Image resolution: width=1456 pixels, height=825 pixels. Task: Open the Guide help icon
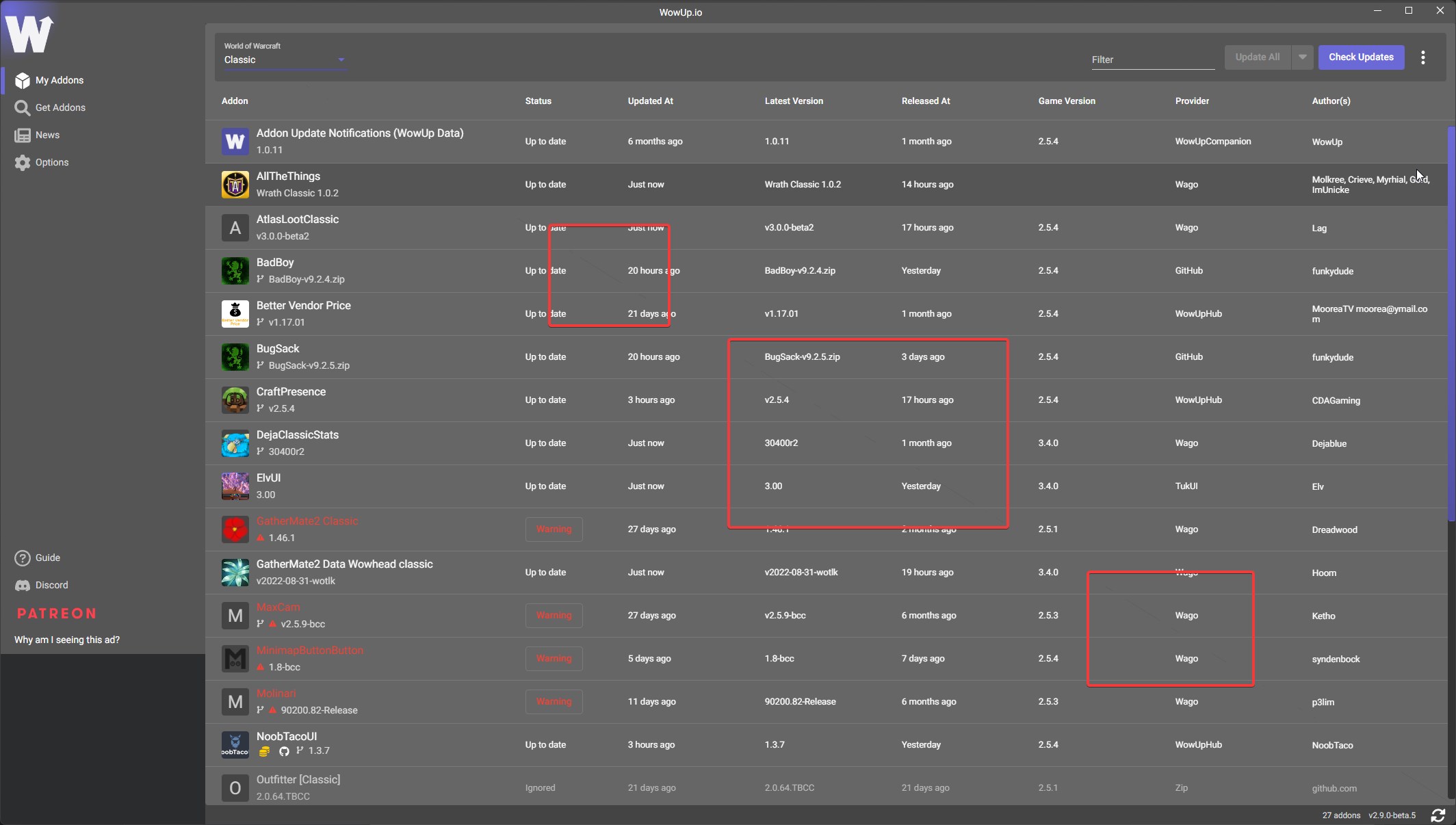tap(22, 558)
